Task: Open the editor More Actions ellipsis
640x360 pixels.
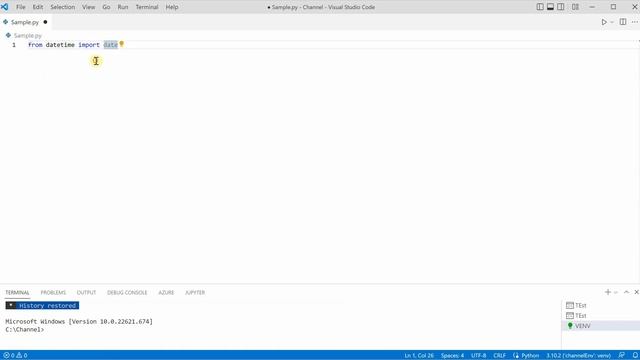Action: click(x=634, y=22)
